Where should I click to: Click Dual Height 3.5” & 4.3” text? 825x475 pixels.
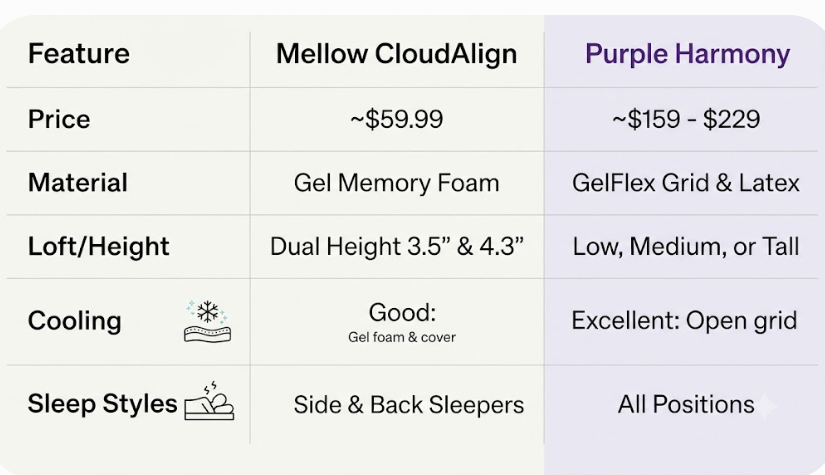point(397,247)
